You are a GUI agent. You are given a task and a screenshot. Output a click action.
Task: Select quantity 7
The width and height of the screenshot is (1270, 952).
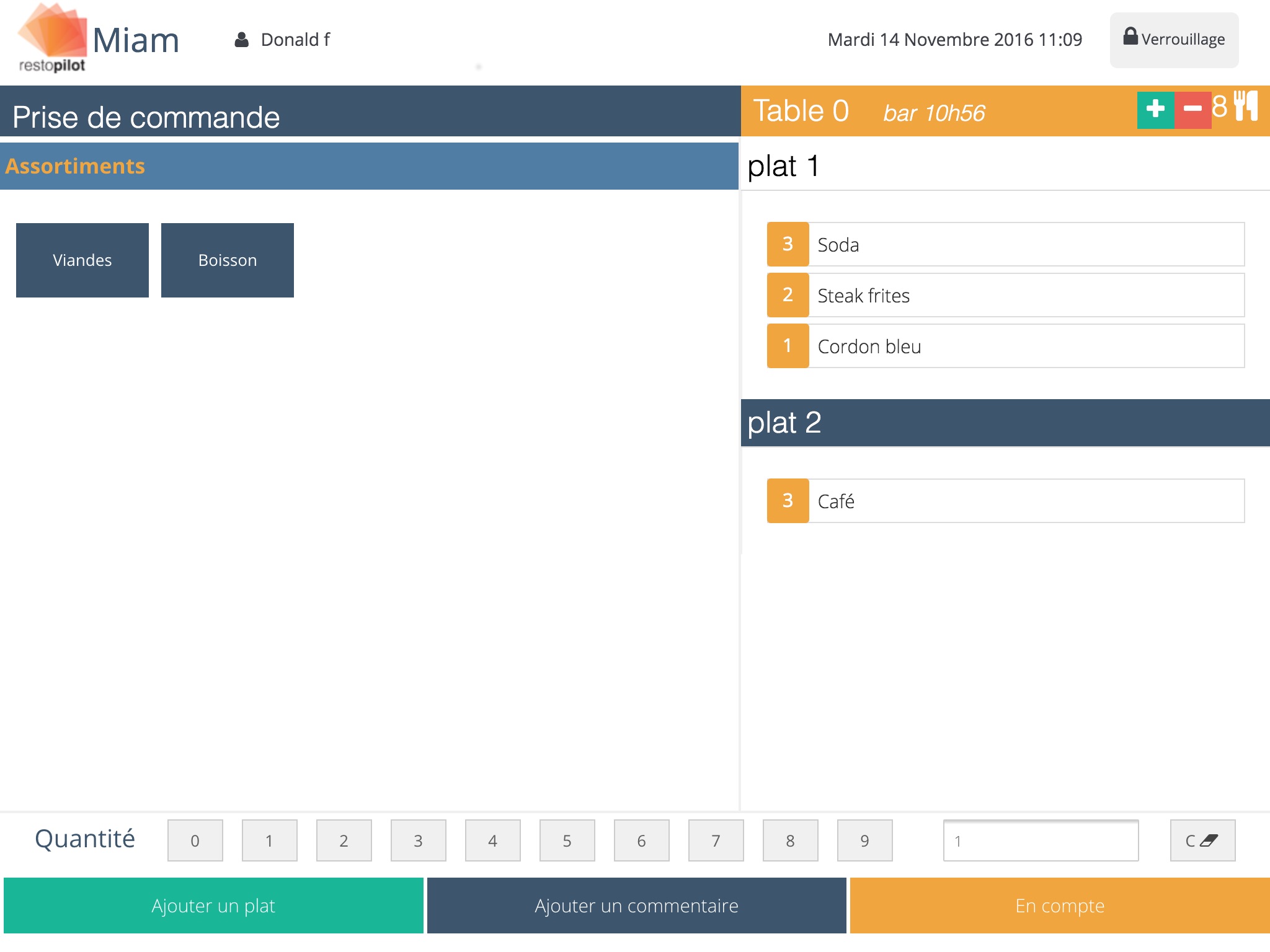pyautogui.click(x=716, y=840)
